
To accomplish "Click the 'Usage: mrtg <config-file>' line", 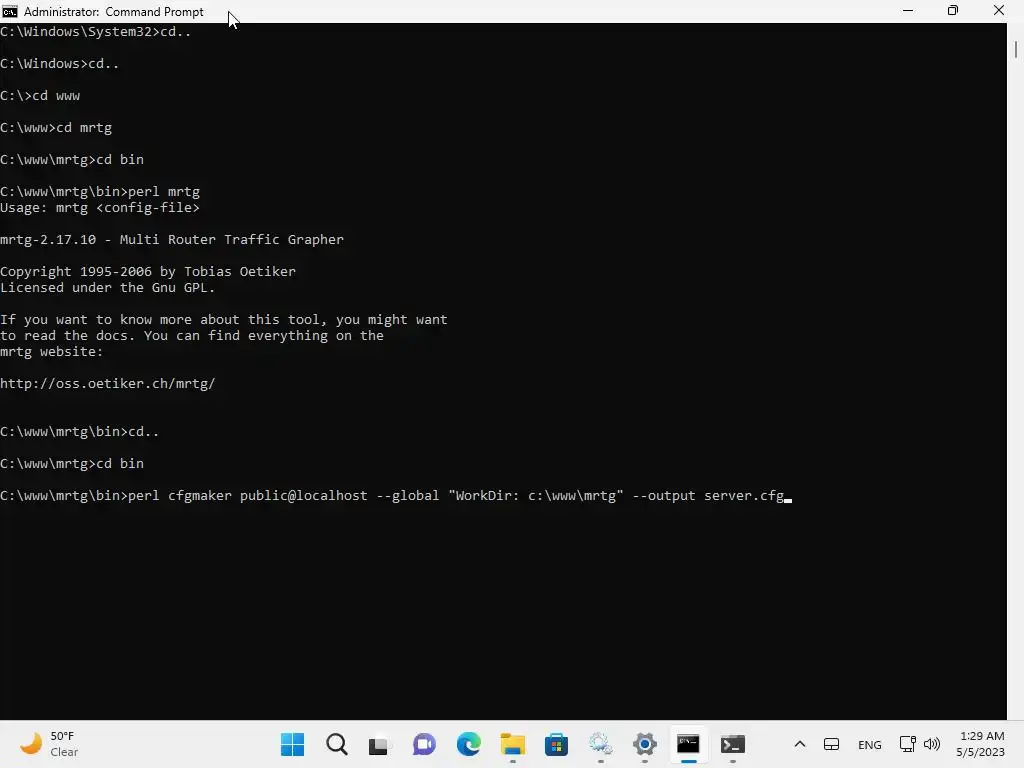I will click(x=100, y=208).
